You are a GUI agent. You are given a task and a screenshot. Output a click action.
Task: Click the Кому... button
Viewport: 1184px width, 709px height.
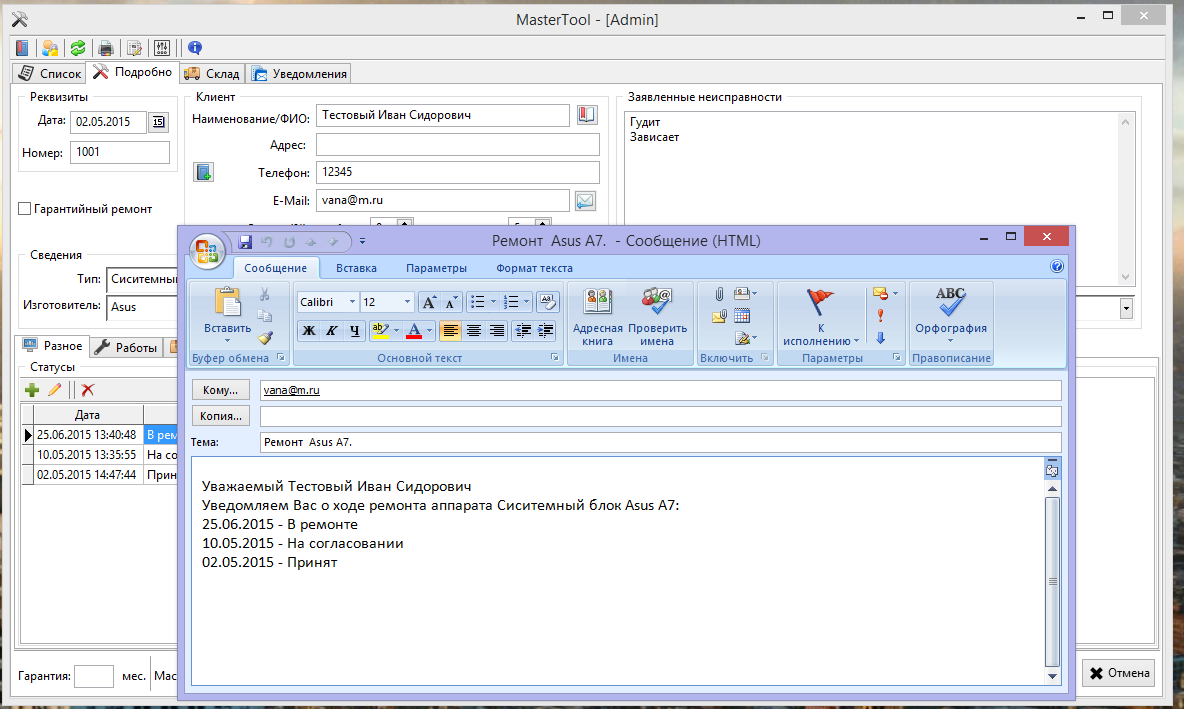(x=220, y=390)
